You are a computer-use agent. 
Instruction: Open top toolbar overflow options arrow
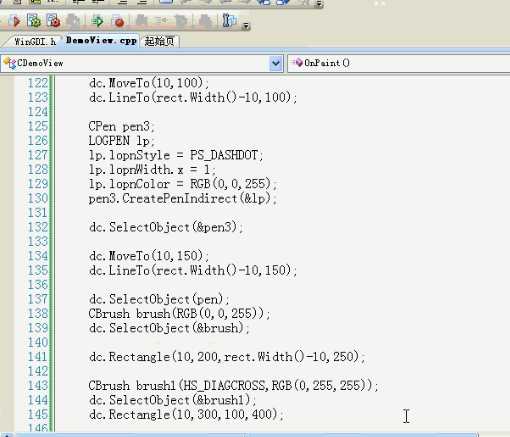(x=319, y=4)
